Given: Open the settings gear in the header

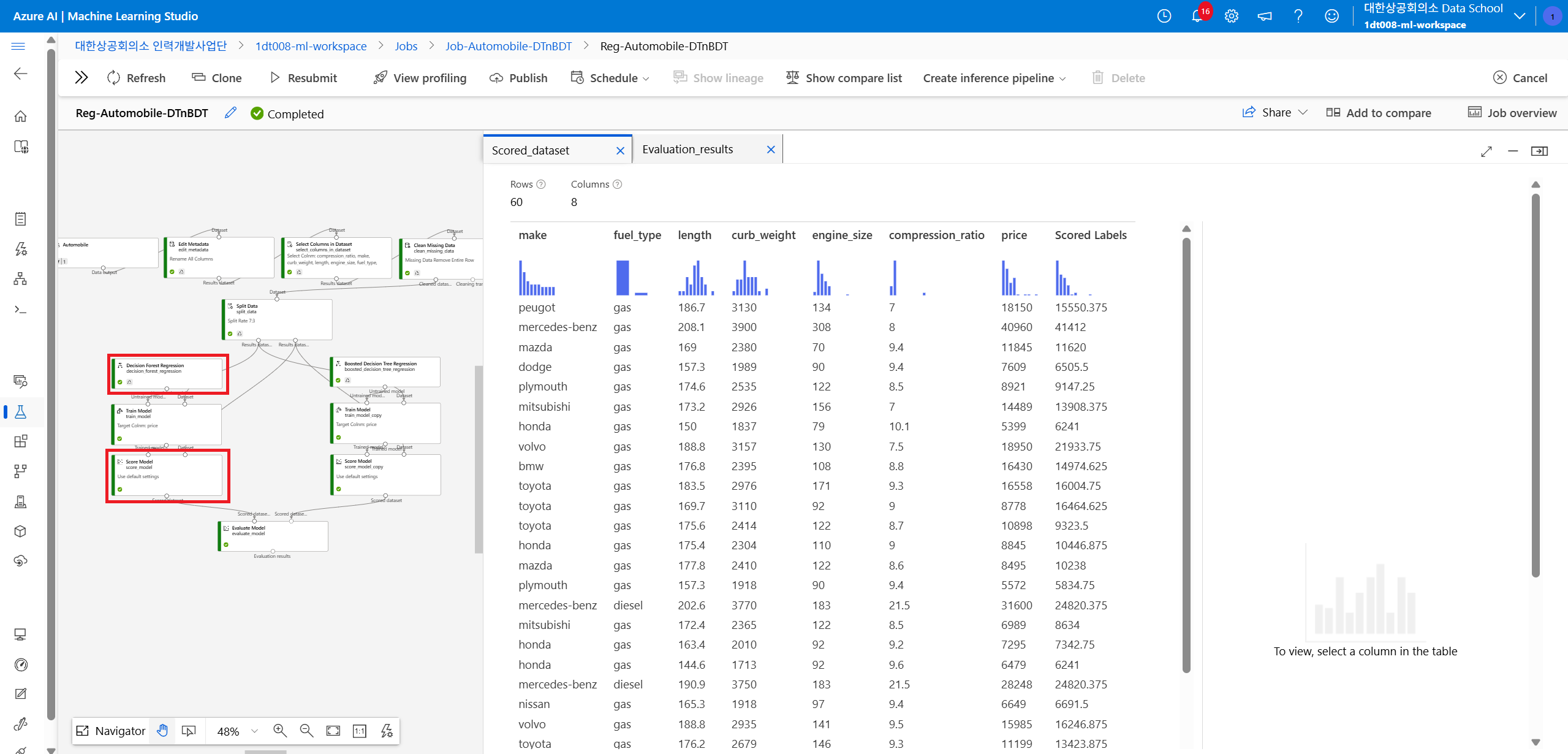Looking at the screenshot, I should [1231, 16].
